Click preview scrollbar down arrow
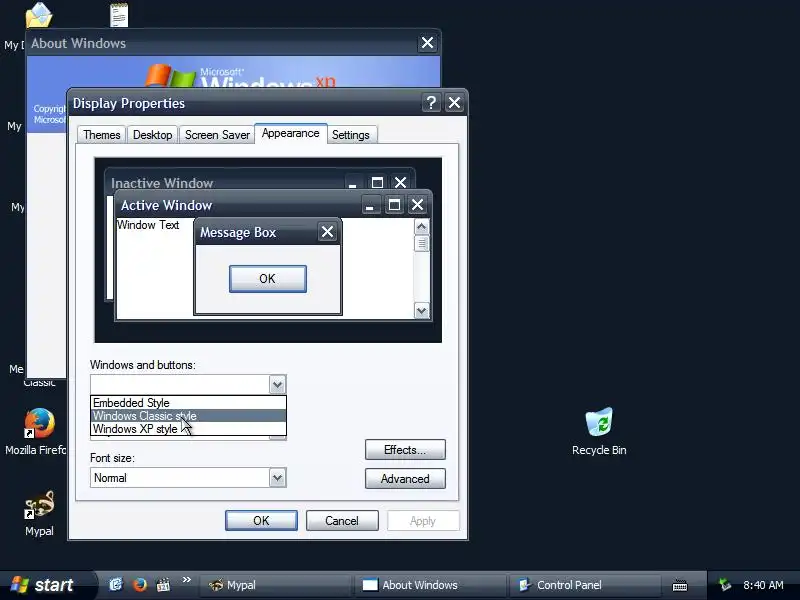 click(421, 311)
